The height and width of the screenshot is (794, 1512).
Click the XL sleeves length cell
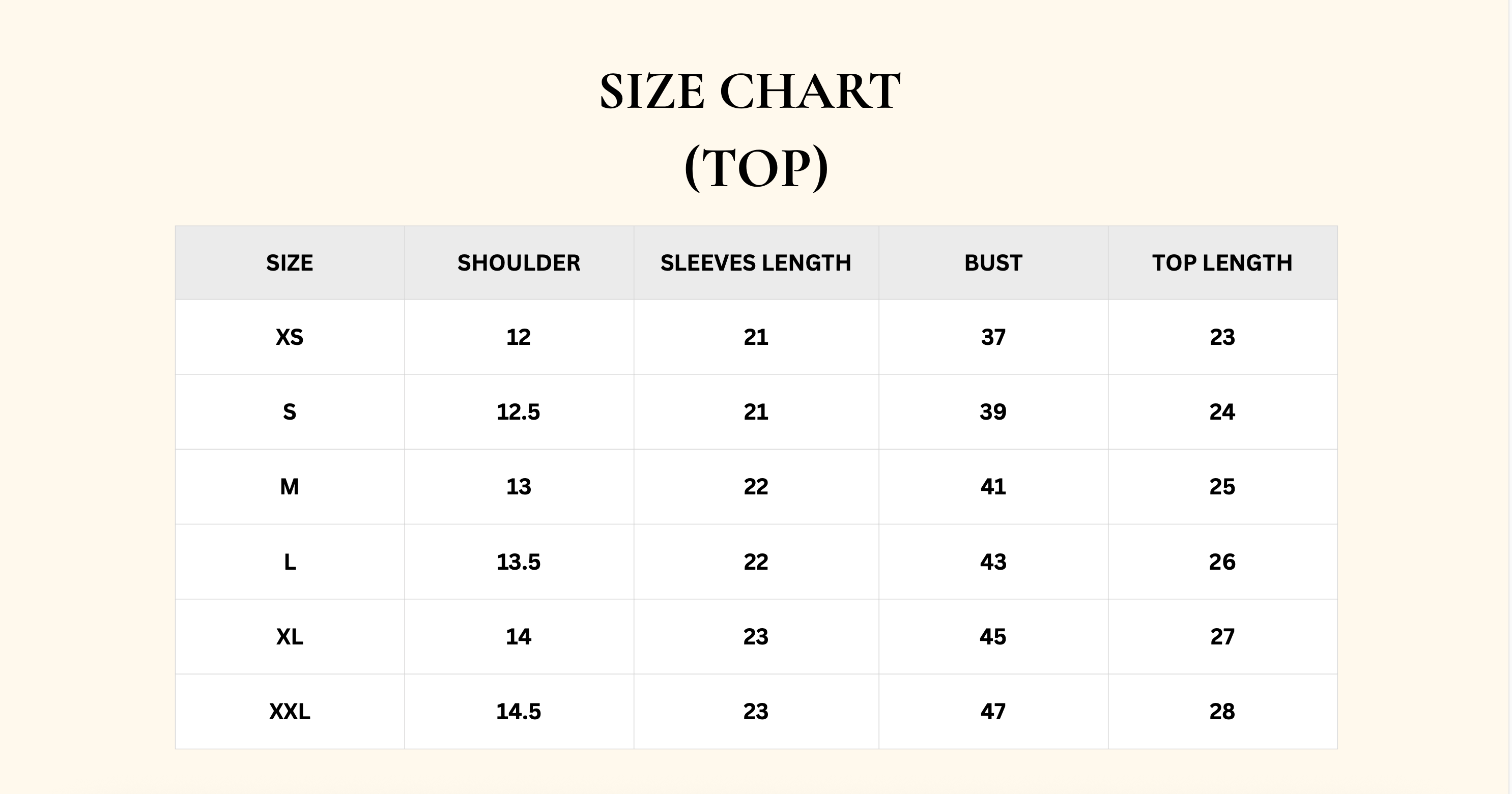[x=756, y=637]
